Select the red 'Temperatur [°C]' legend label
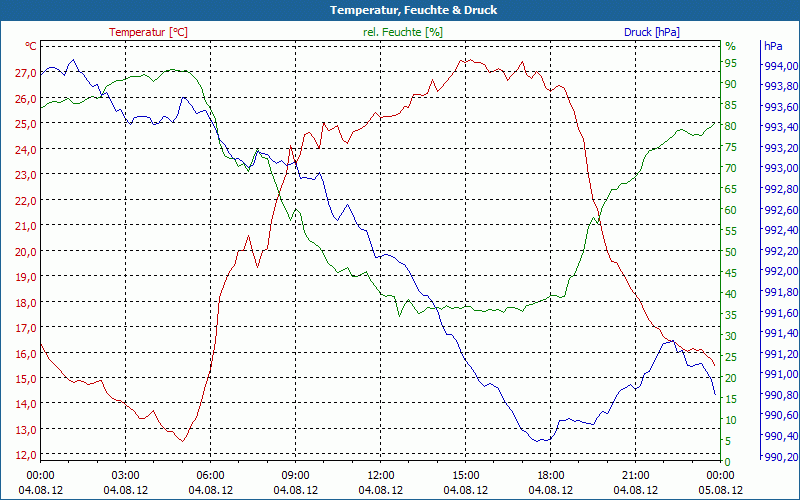 [x=148, y=32]
